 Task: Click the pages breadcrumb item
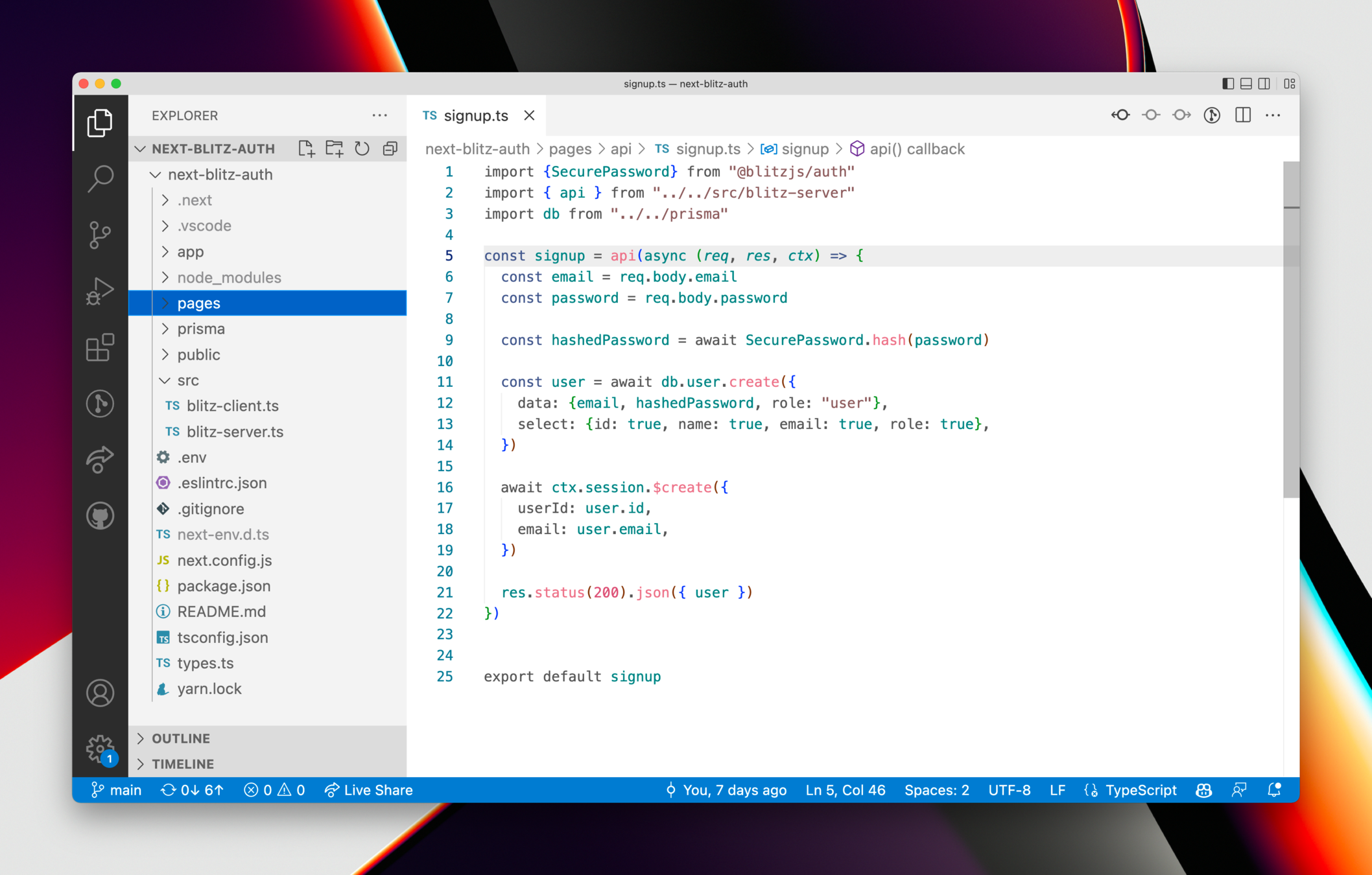(569, 149)
